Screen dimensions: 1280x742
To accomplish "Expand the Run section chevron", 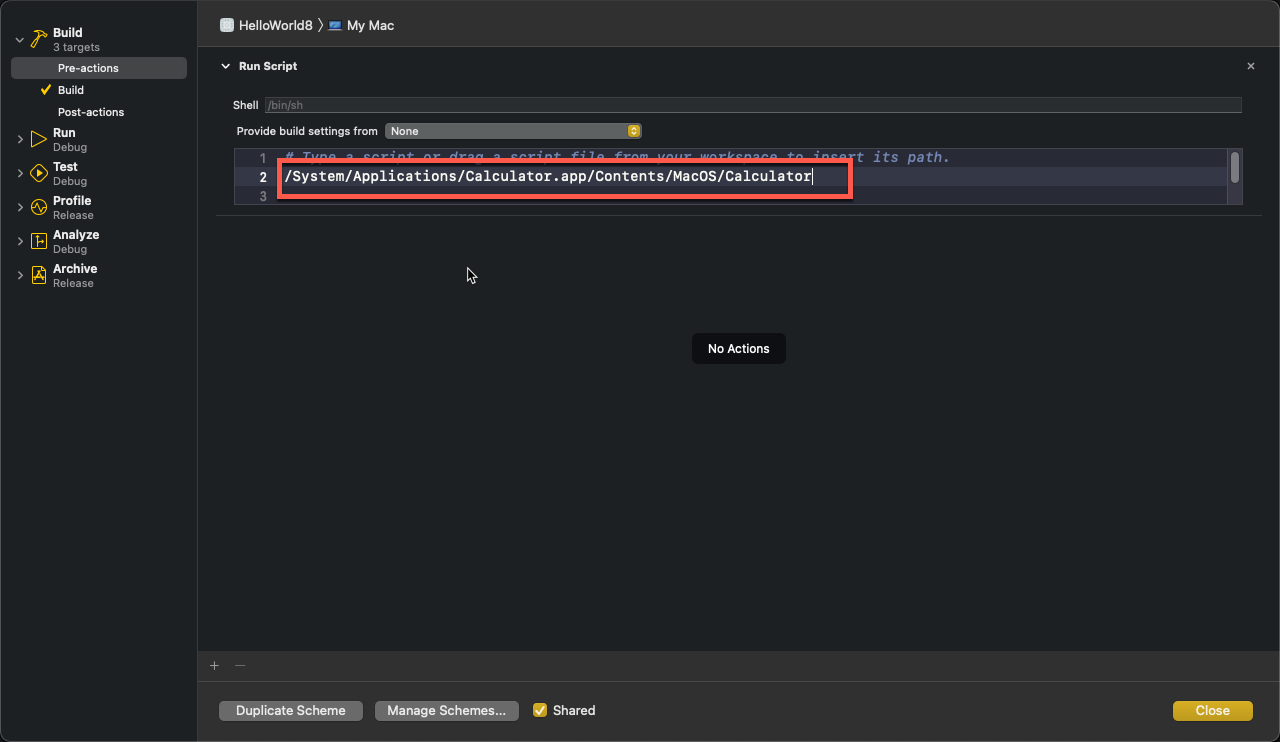I will click(x=20, y=139).
